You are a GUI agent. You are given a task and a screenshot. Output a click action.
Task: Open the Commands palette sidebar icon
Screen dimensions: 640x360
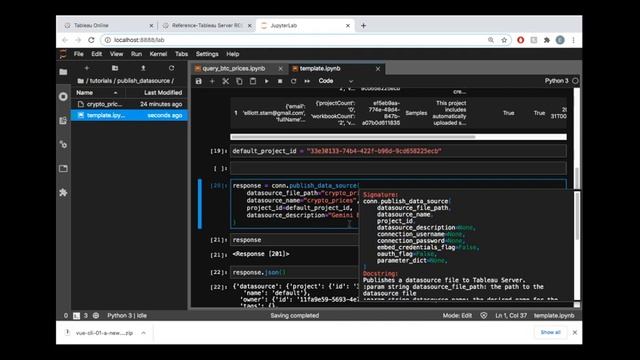tap(63, 120)
